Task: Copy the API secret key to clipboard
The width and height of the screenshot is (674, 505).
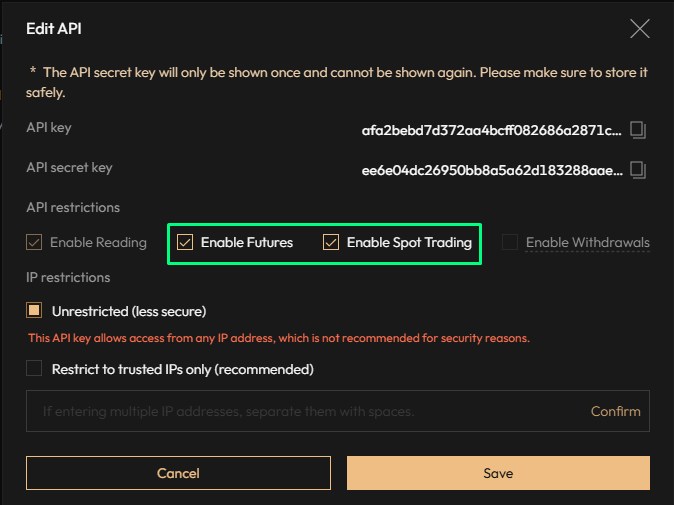Action: (640, 170)
